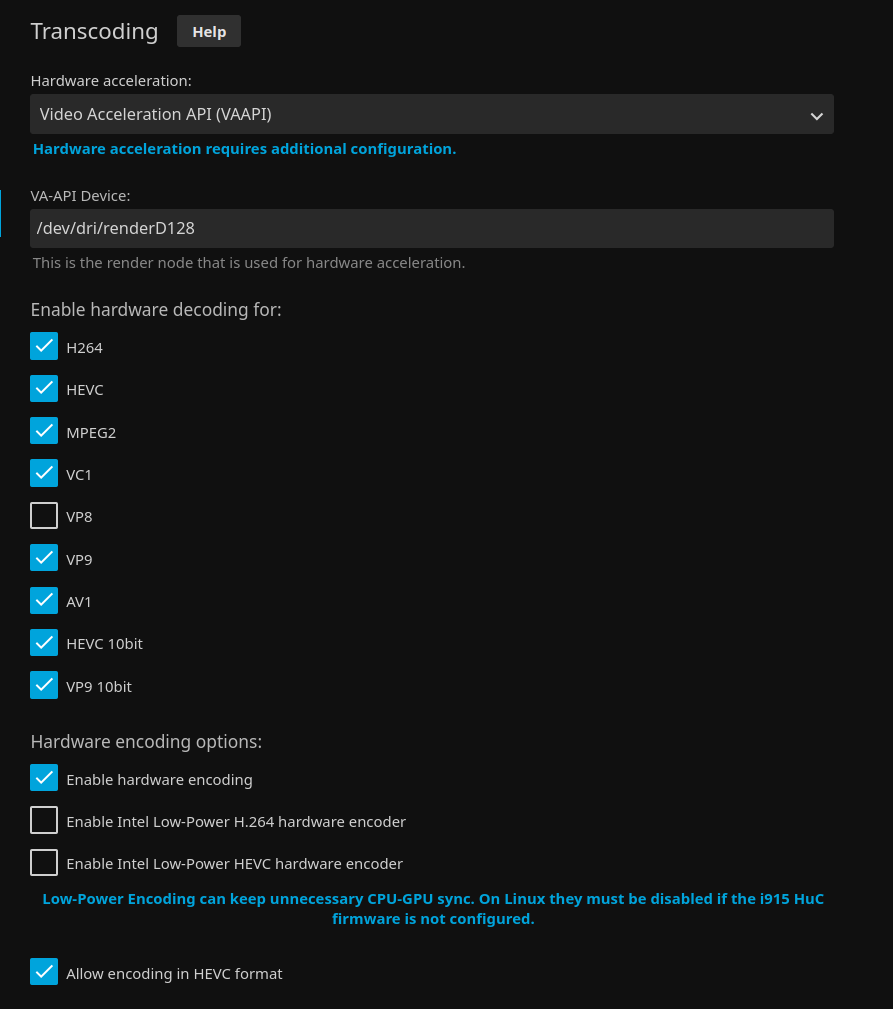Viewport: 893px width, 1009px height.
Task: Disable the Enable hardware encoding checkbox
Action: [44, 778]
